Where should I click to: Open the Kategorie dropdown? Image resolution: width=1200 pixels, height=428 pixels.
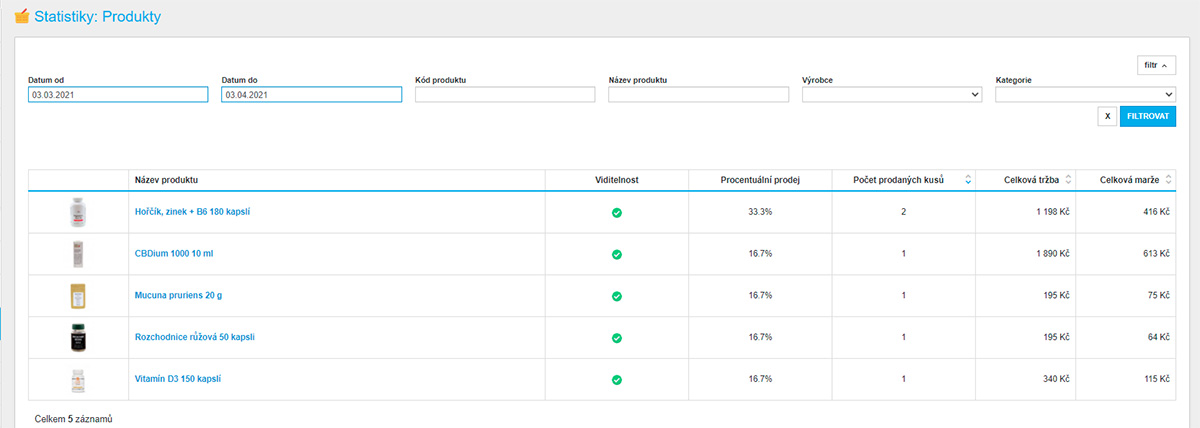1085,95
